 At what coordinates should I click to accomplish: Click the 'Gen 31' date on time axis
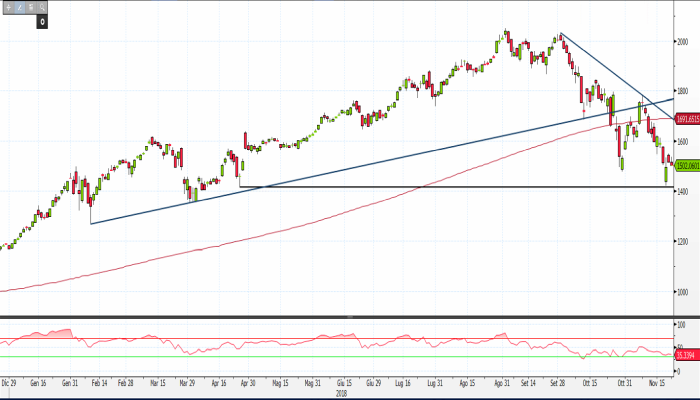click(x=71, y=383)
